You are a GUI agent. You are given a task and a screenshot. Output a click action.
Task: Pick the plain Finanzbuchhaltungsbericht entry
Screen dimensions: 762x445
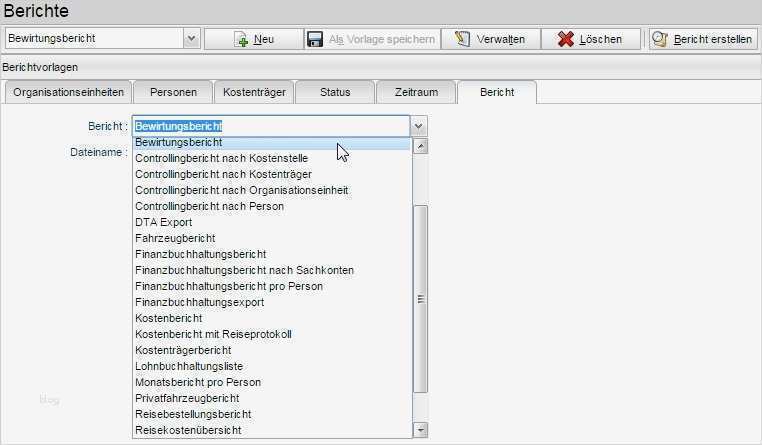[272, 255]
